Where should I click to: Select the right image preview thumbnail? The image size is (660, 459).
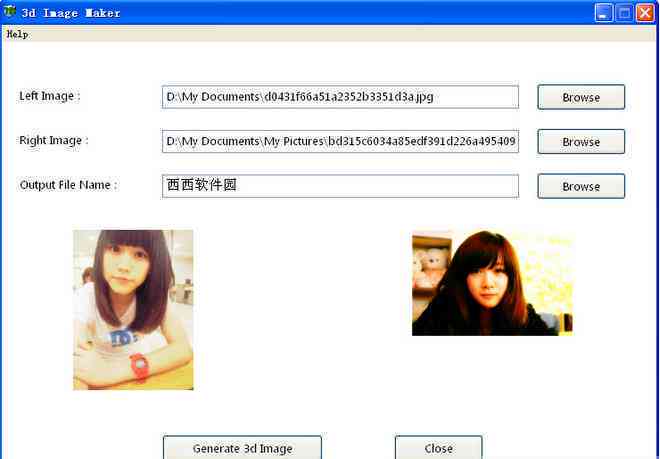[x=492, y=283]
